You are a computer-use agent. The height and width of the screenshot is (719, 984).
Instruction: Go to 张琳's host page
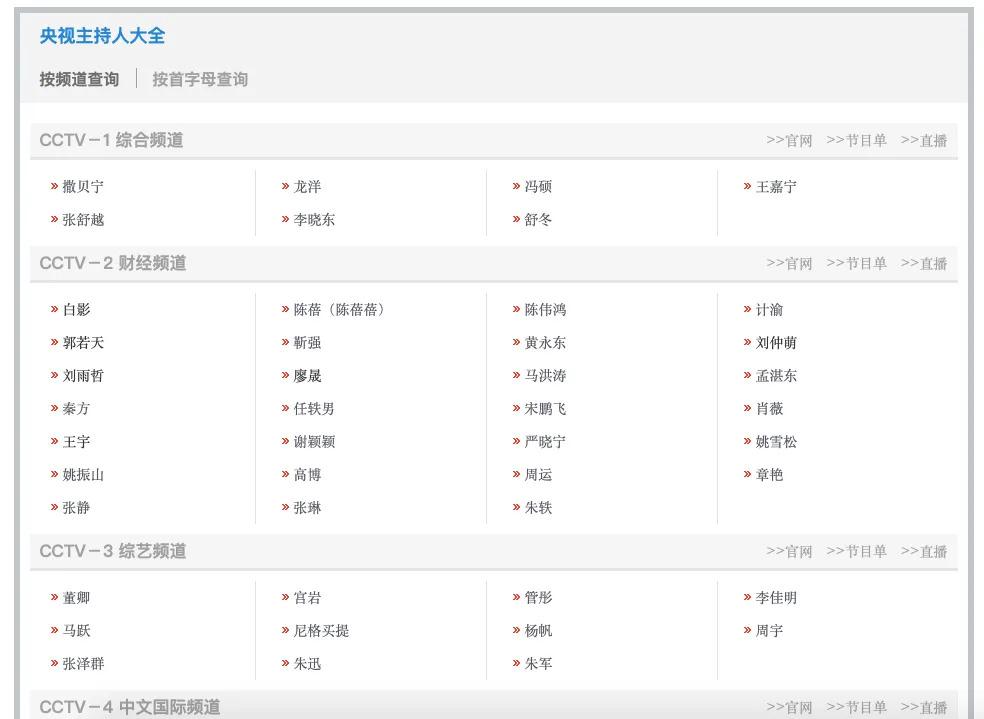pos(307,508)
